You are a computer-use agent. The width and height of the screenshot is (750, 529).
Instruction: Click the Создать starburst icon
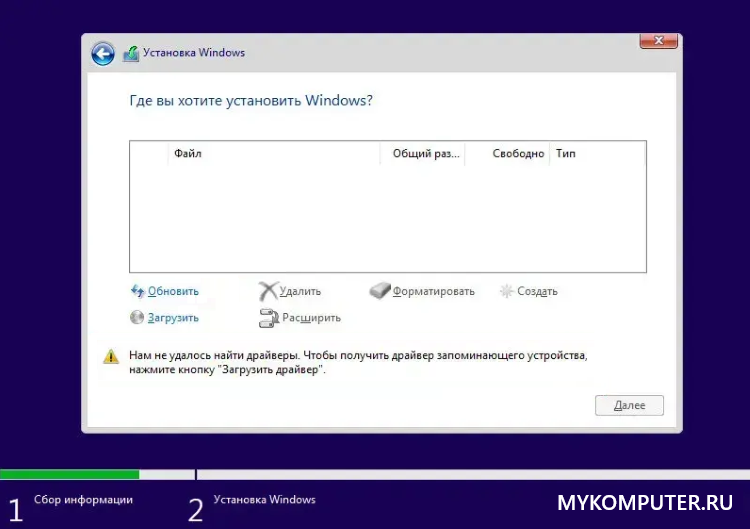506,291
